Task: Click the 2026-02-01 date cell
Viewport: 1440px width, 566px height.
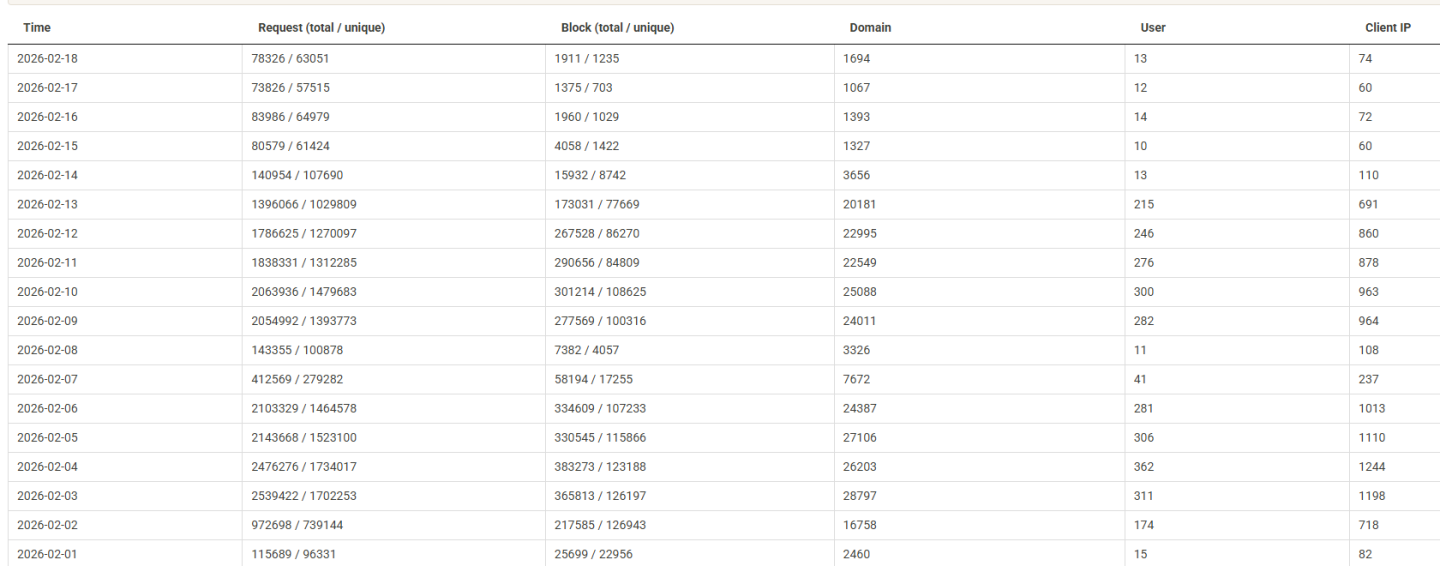Action: [x=47, y=554]
